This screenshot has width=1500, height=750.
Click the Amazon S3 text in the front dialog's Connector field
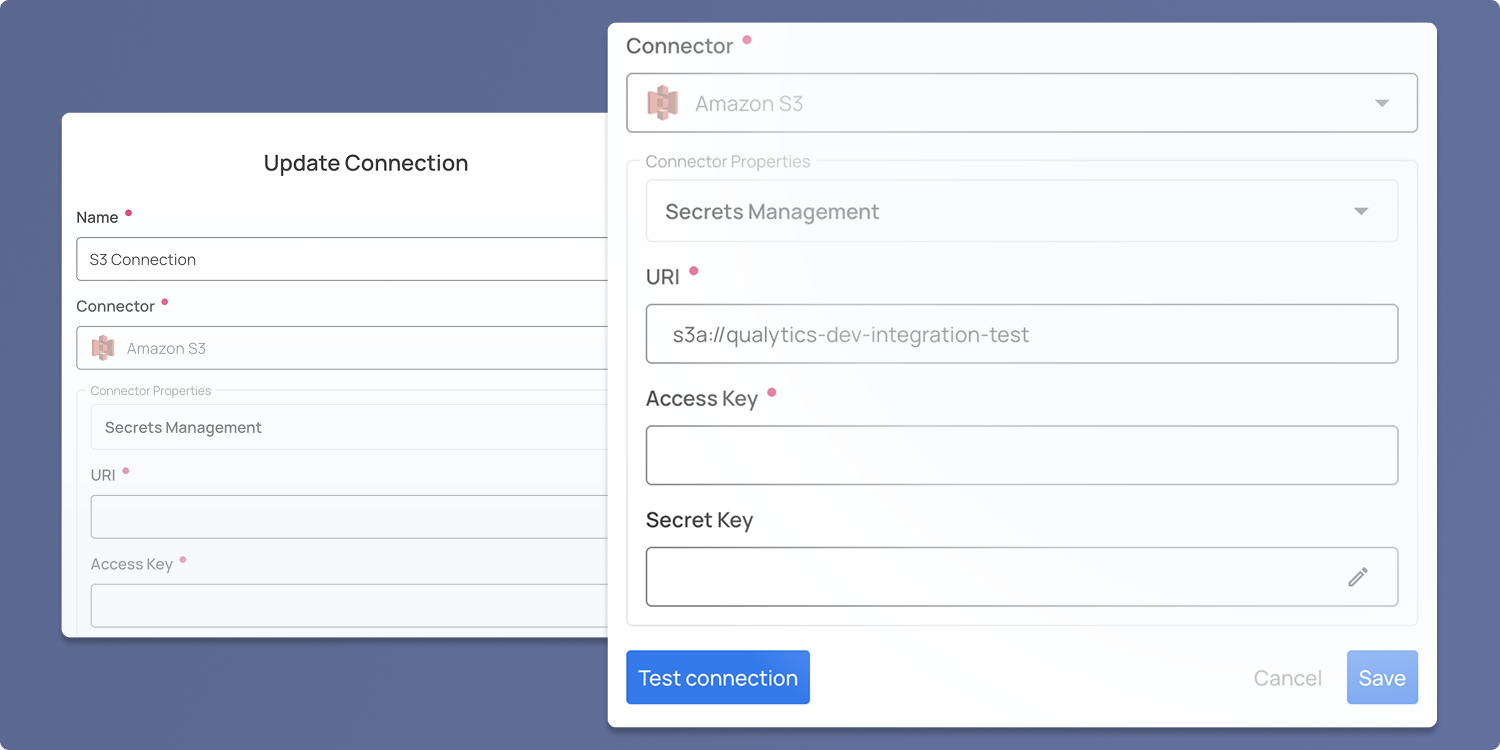pos(749,104)
